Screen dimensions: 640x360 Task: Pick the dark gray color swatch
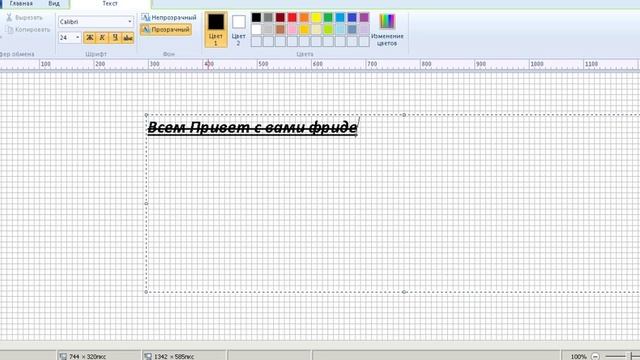pyautogui.click(x=268, y=18)
